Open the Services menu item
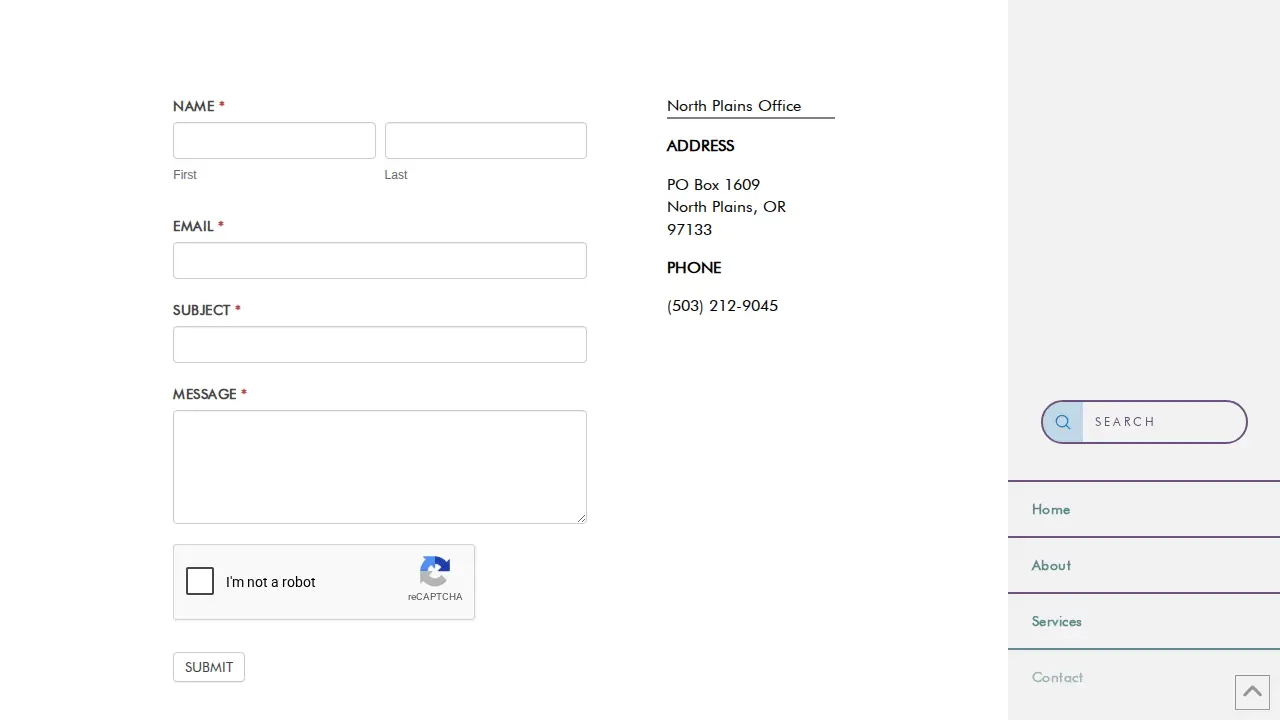 click(x=1144, y=622)
